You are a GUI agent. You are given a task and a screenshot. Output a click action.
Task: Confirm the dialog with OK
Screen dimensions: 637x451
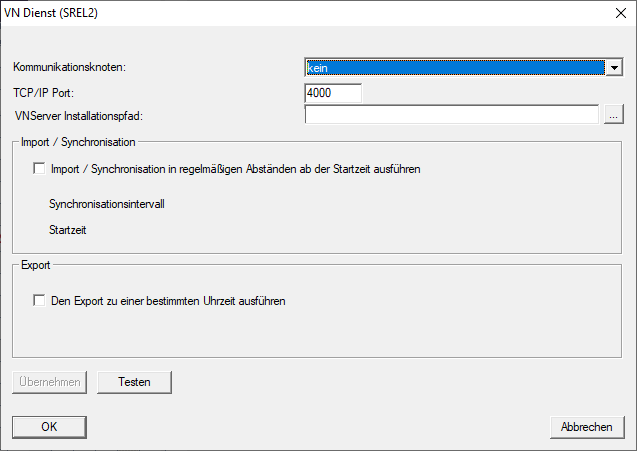(50, 427)
